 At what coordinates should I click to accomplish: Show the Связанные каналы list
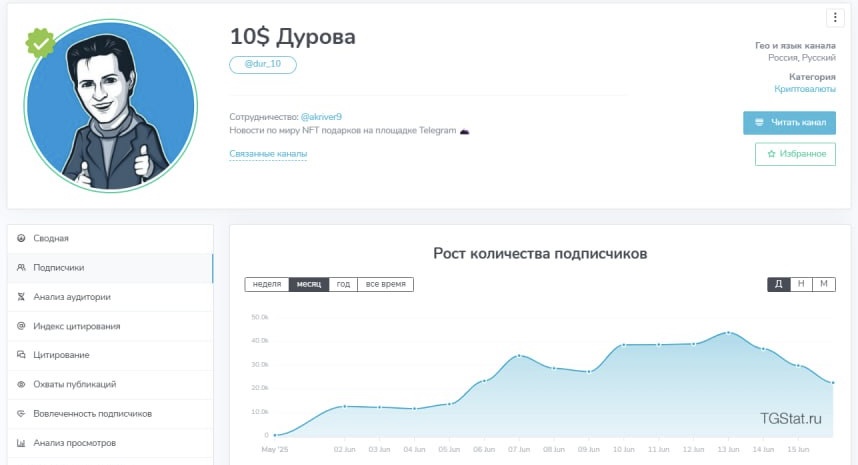[x=268, y=154]
